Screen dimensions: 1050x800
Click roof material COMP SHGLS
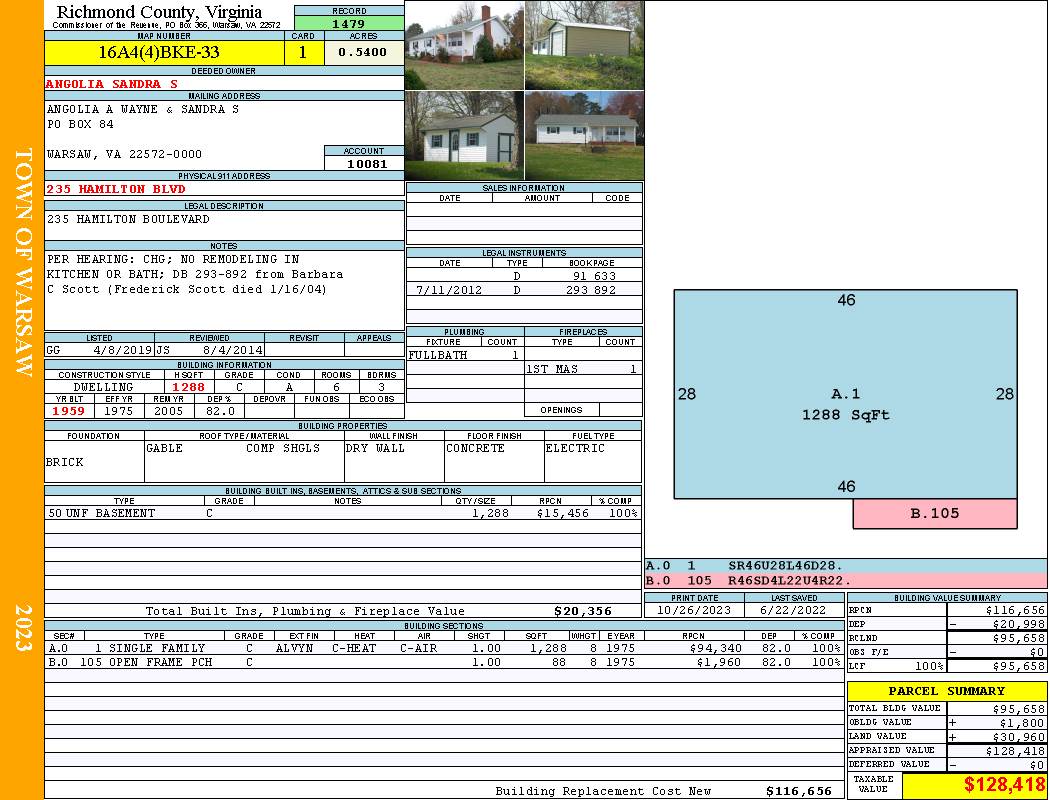[283, 448]
